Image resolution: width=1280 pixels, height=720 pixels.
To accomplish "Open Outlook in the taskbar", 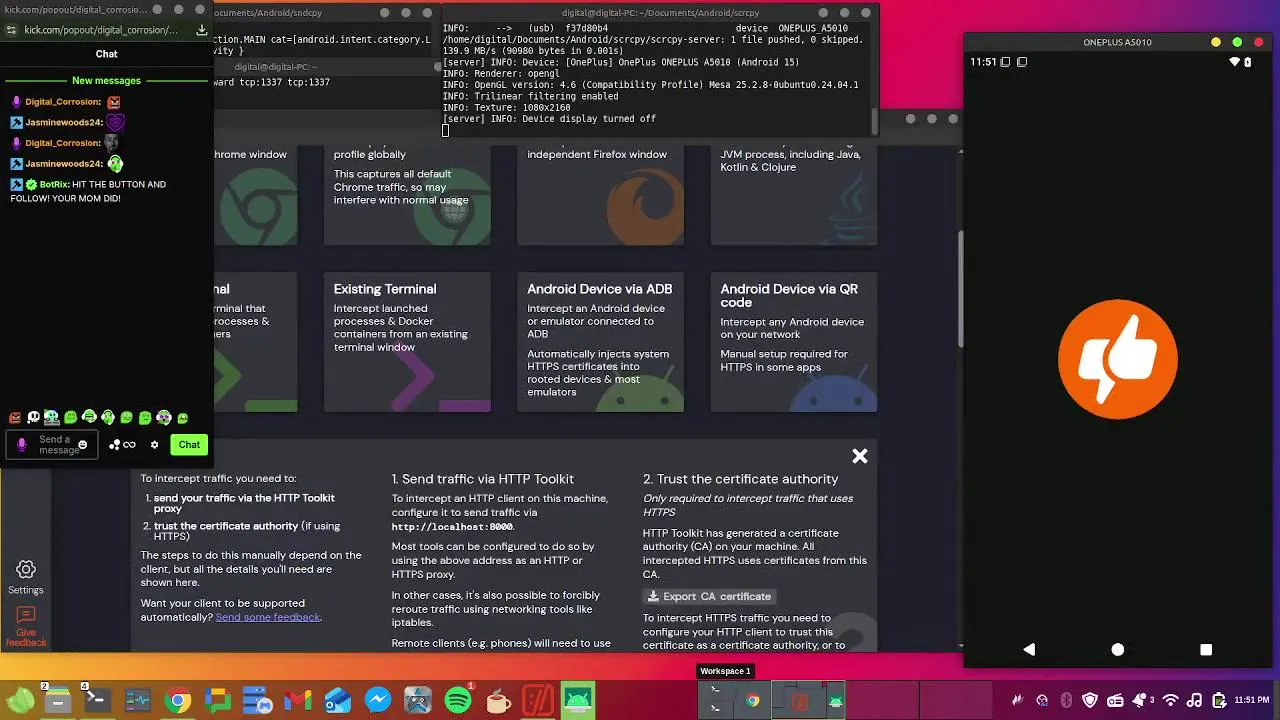I will pos(338,701).
